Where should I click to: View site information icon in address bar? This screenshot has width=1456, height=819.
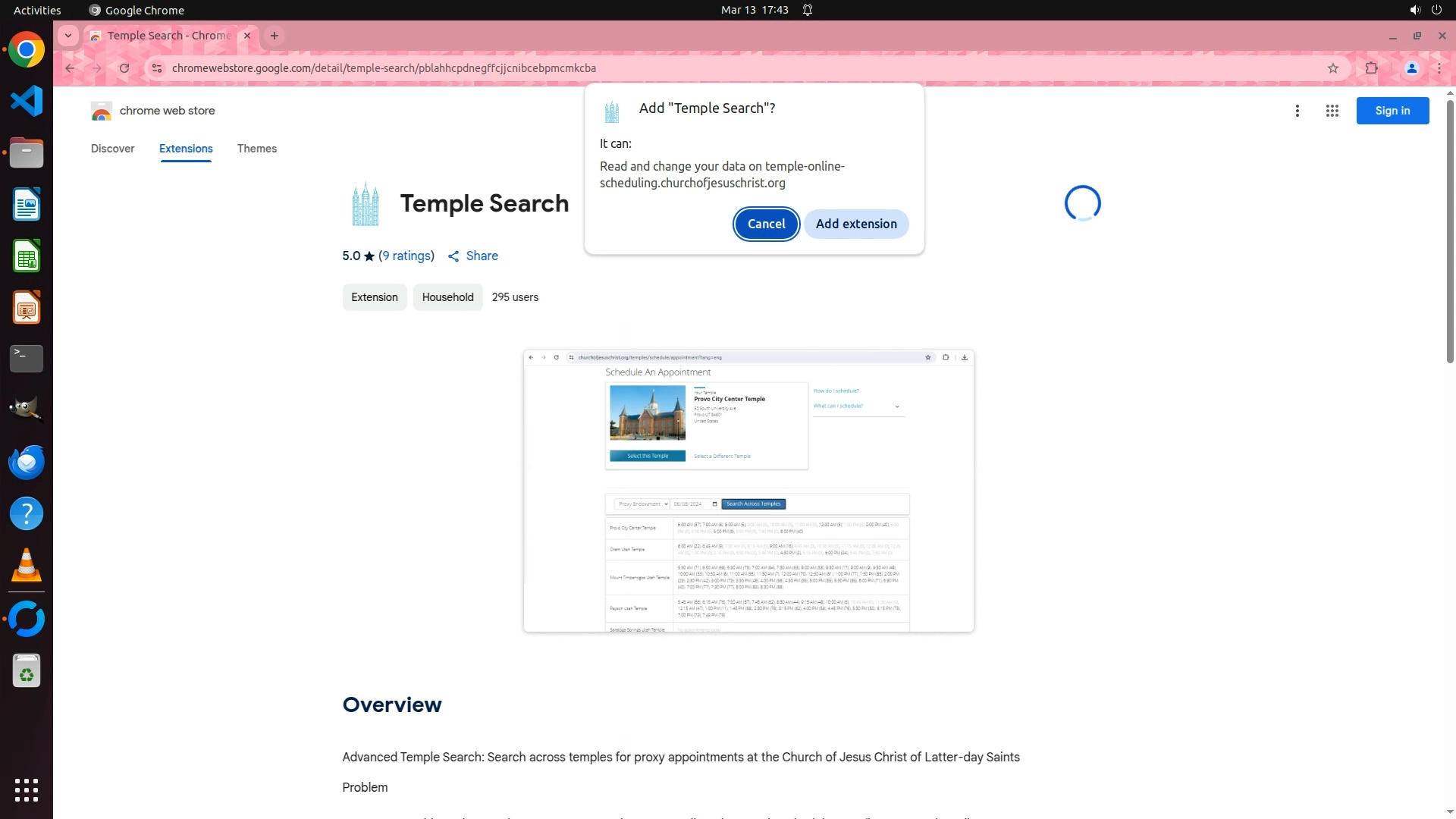click(157, 68)
